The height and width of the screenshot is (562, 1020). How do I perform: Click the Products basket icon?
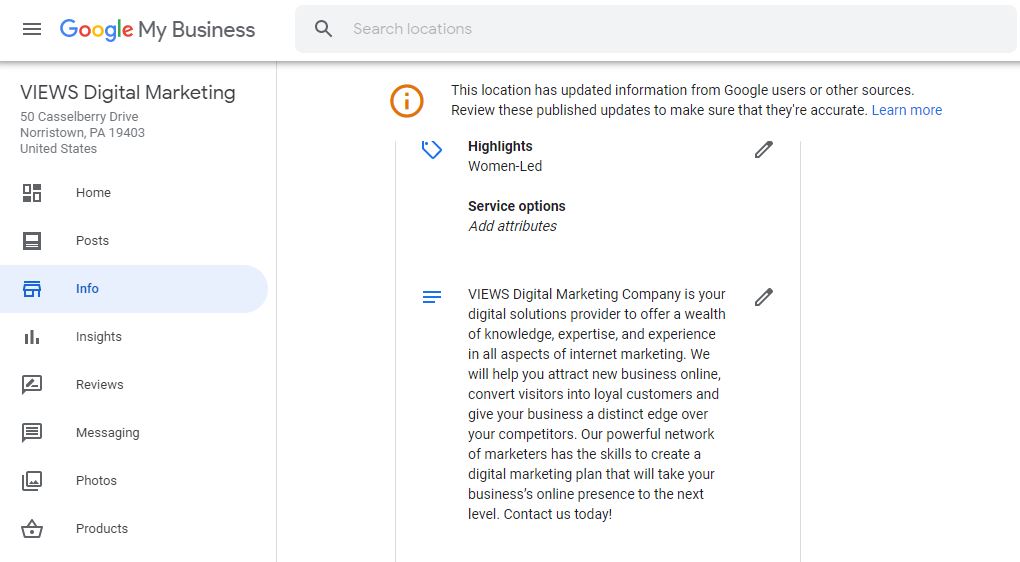coord(32,529)
